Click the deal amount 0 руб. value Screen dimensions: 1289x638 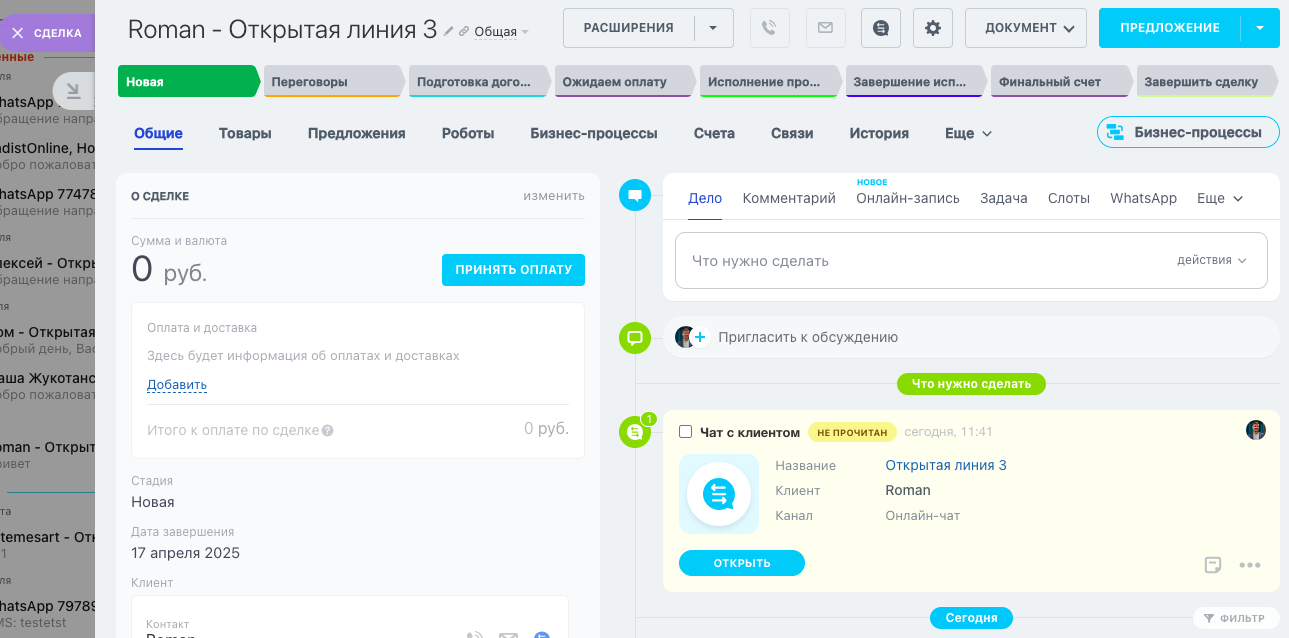(x=170, y=270)
